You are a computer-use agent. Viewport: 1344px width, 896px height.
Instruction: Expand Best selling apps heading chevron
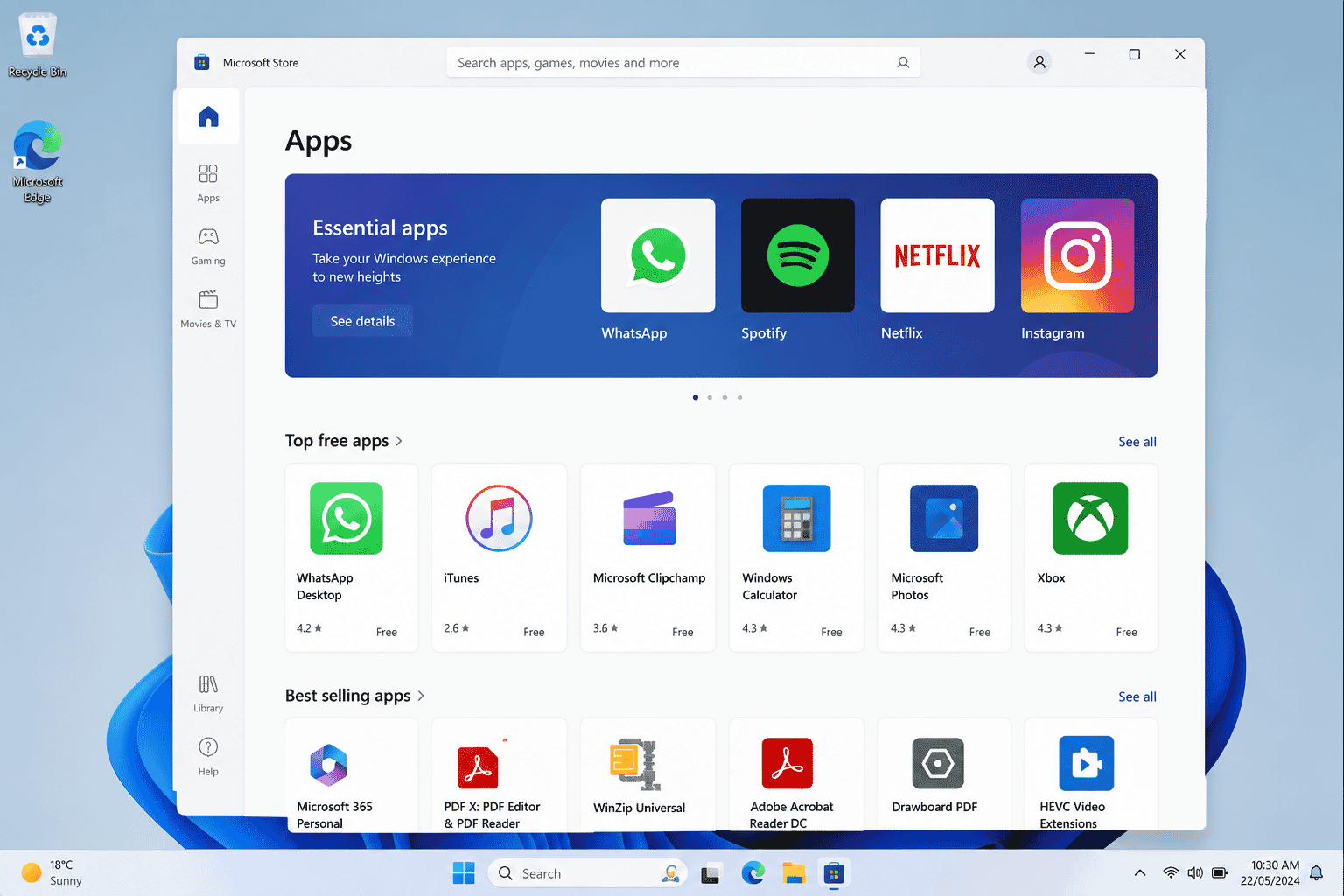pyautogui.click(x=421, y=696)
